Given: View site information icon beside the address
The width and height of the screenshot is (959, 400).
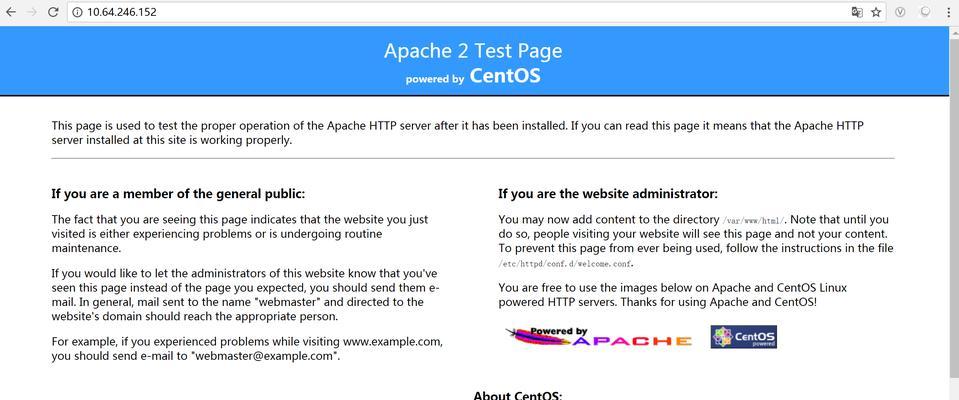Looking at the screenshot, I should (x=77, y=12).
